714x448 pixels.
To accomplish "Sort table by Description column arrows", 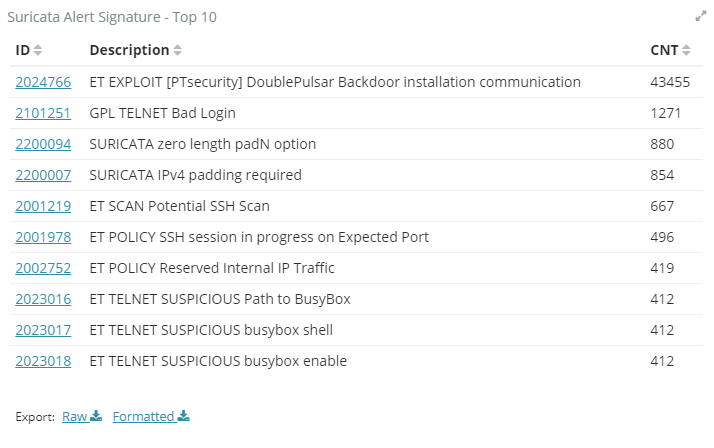I will click(178, 50).
